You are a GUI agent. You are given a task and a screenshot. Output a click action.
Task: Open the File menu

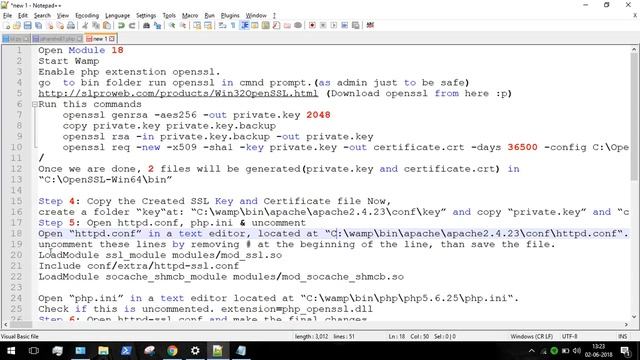click(x=7, y=16)
